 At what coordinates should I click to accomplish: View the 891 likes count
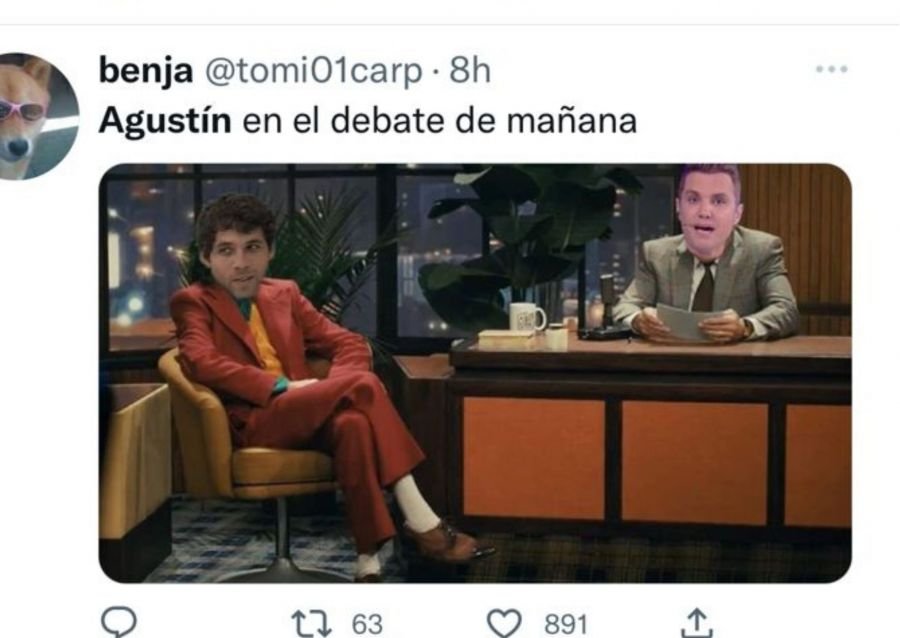tap(566, 624)
